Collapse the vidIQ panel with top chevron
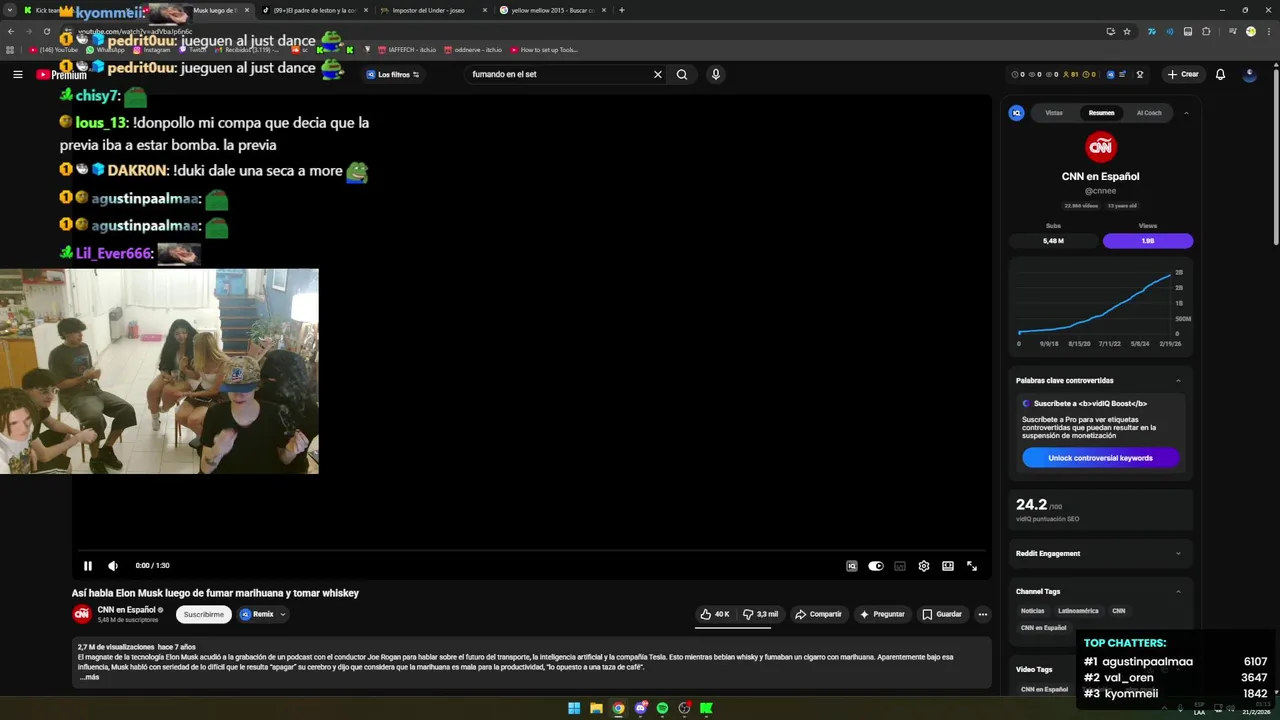The height and width of the screenshot is (720, 1280). tap(1186, 113)
